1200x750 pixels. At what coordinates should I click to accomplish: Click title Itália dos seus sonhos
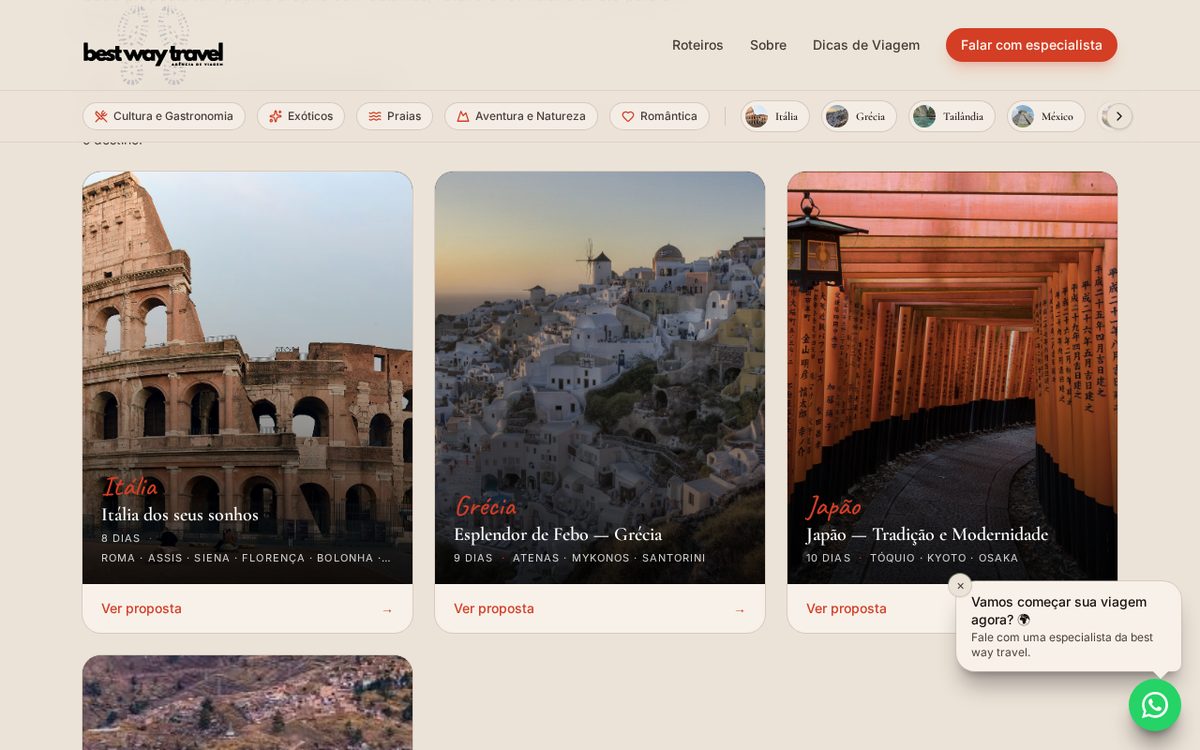[x=180, y=515]
